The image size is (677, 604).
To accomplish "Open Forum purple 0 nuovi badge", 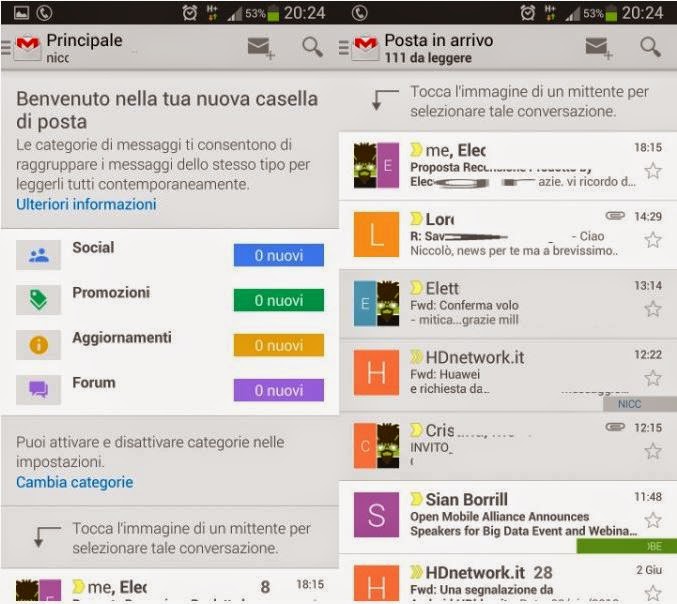I will click(x=279, y=390).
